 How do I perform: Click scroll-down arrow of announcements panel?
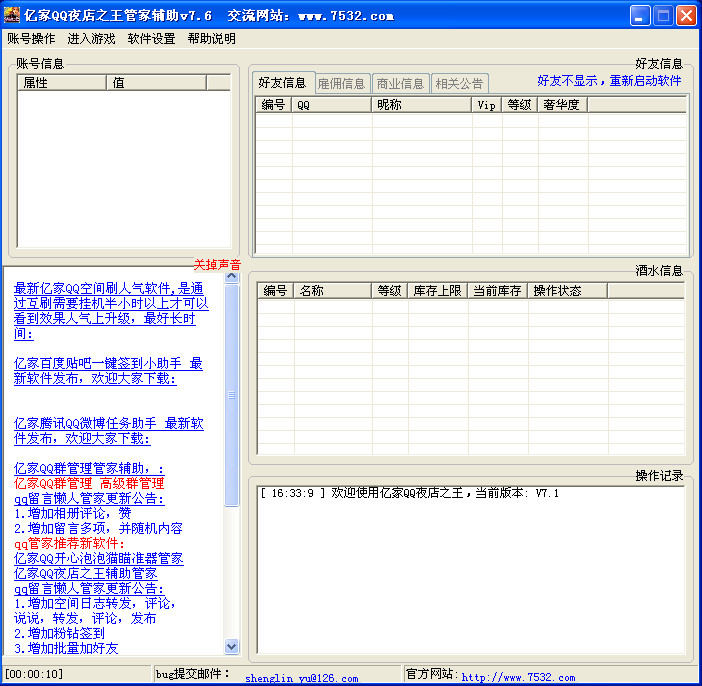coord(231,647)
